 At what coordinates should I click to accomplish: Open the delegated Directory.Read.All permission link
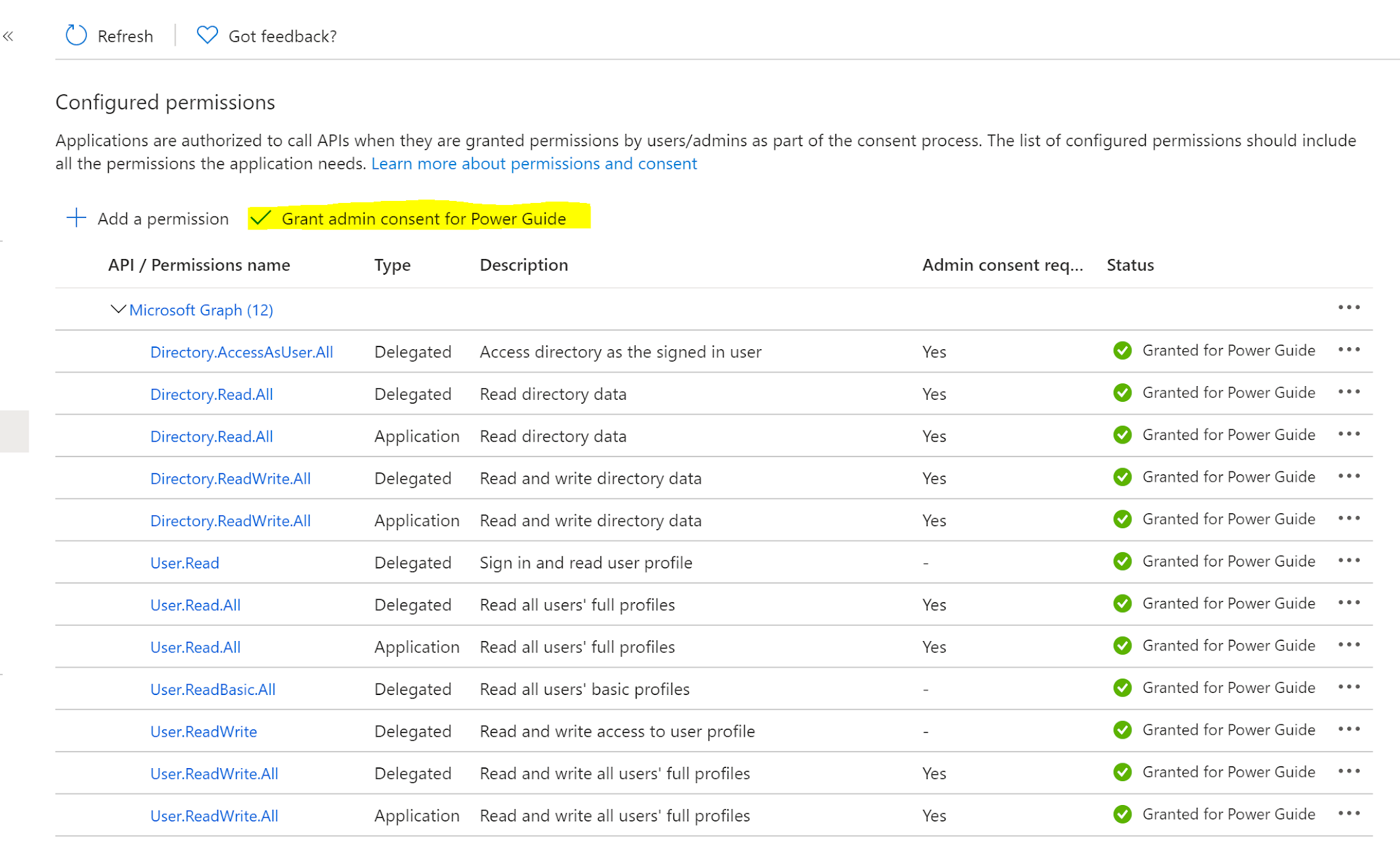(211, 394)
